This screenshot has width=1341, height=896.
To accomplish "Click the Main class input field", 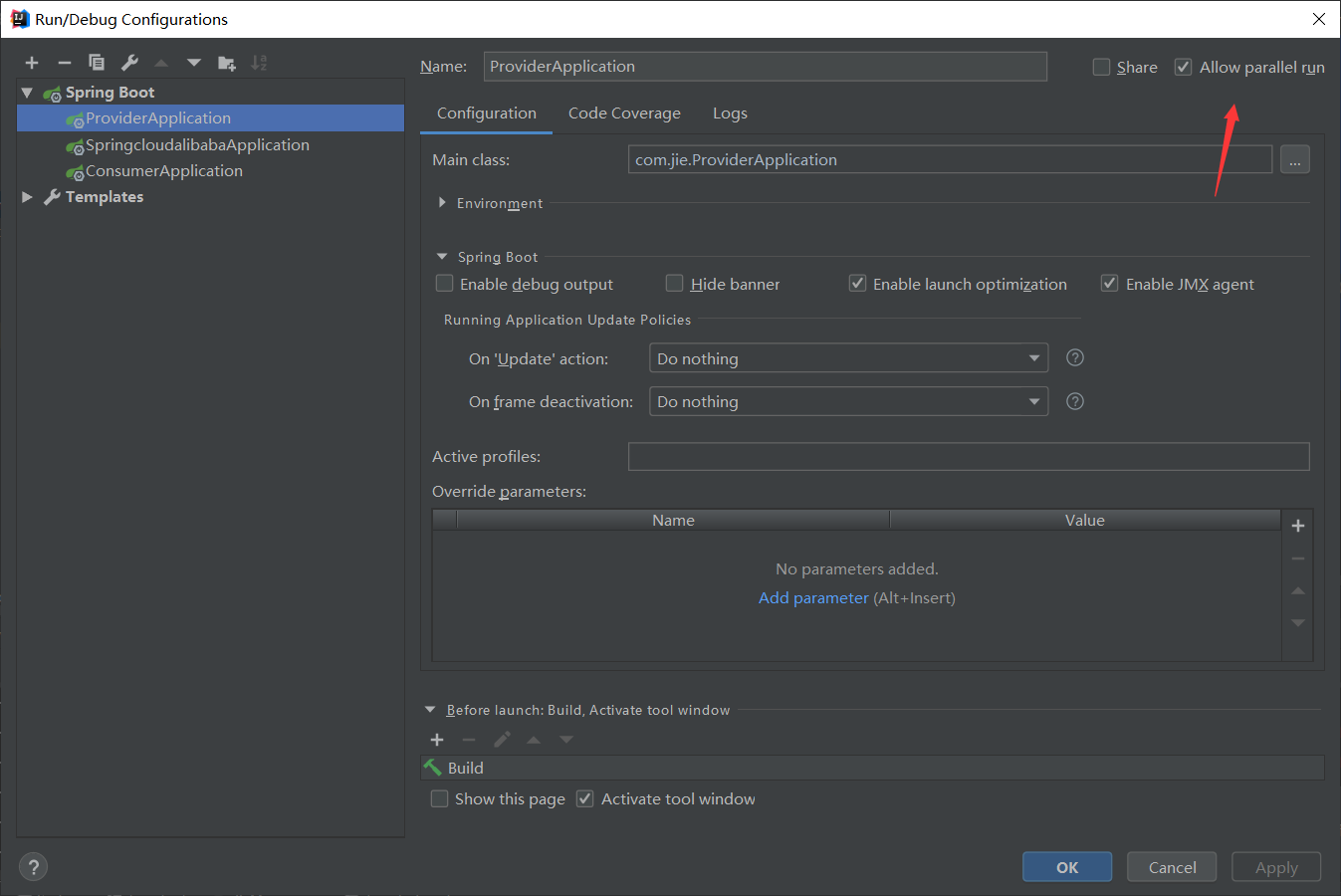I will pyautogui.click(x=950, y=159).
